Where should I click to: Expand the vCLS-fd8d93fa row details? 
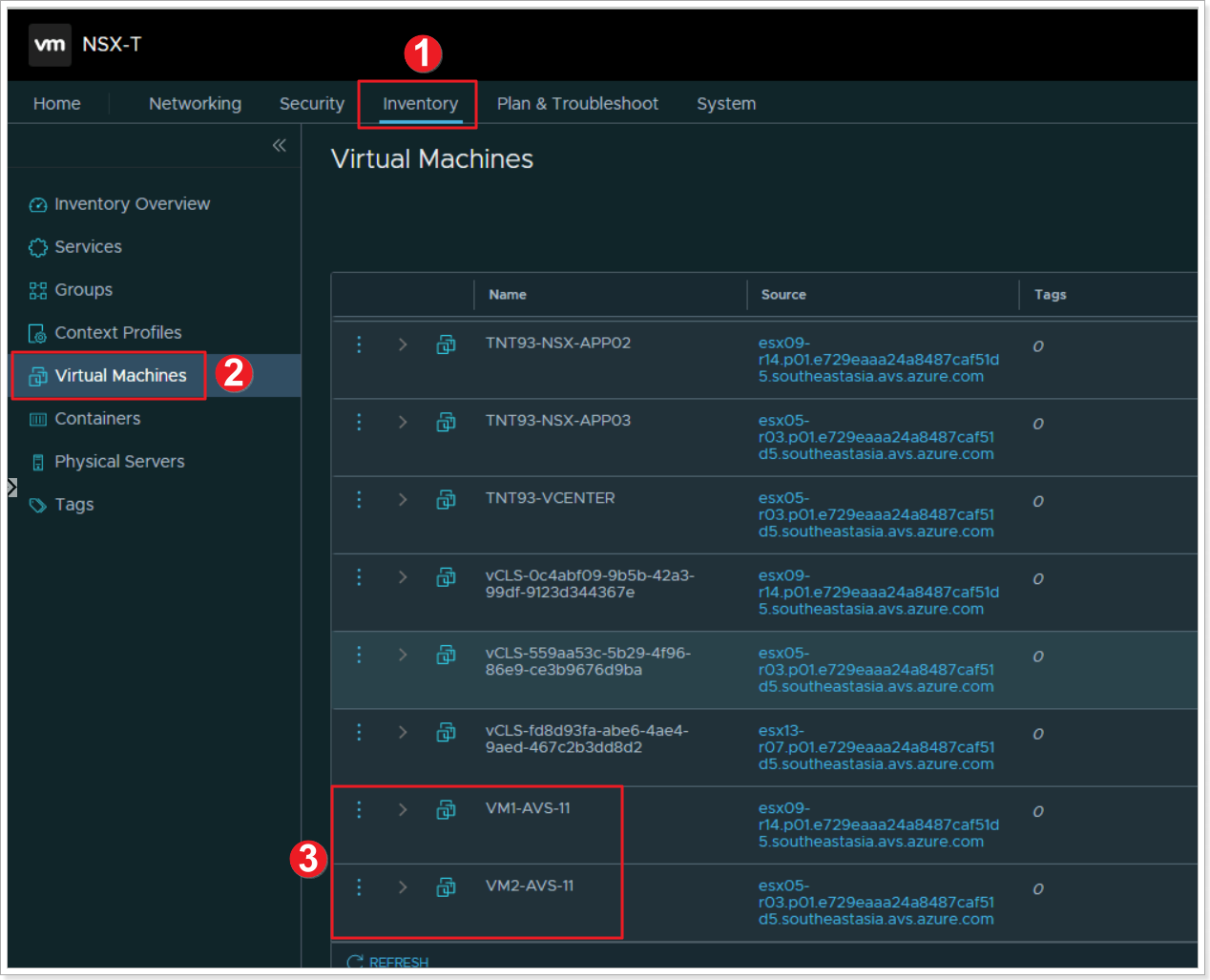(x=403, y=732)
